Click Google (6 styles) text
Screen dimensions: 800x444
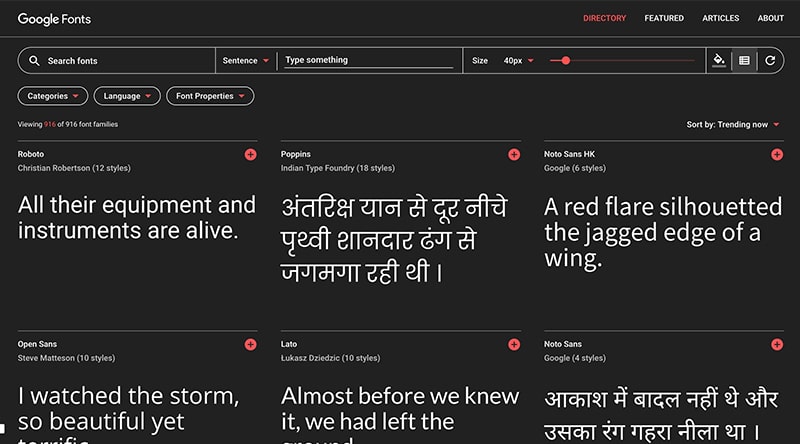click(575, 168)
